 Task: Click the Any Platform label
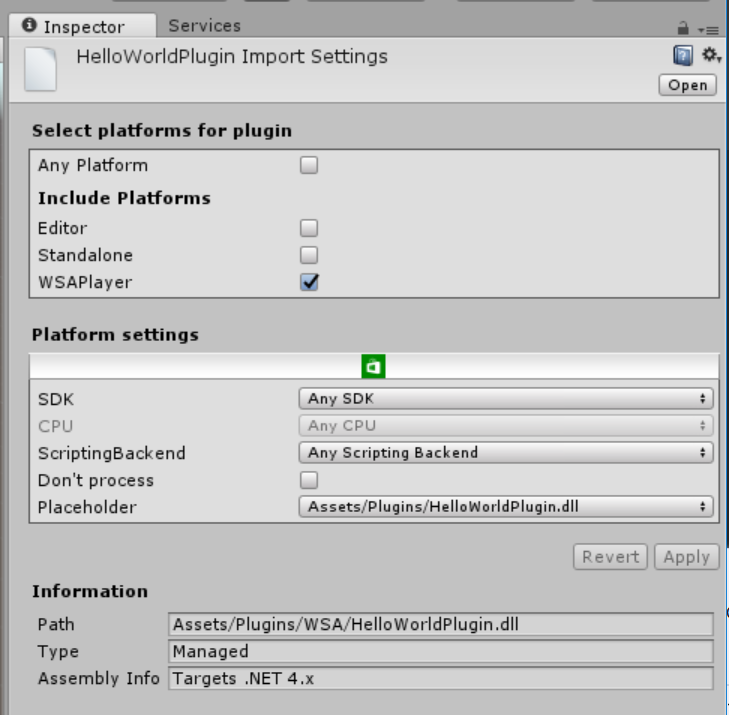(x=93, y=166)
